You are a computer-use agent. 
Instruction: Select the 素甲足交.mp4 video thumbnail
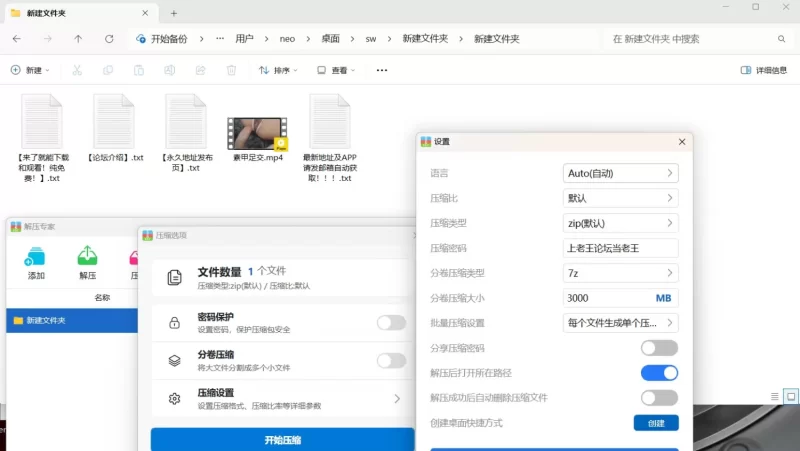[258, 134]
